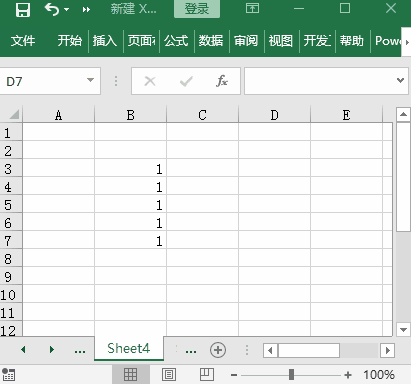411x384 pixels.
Task: Open the 数据 ribbon tab
Action: (211, 41)
